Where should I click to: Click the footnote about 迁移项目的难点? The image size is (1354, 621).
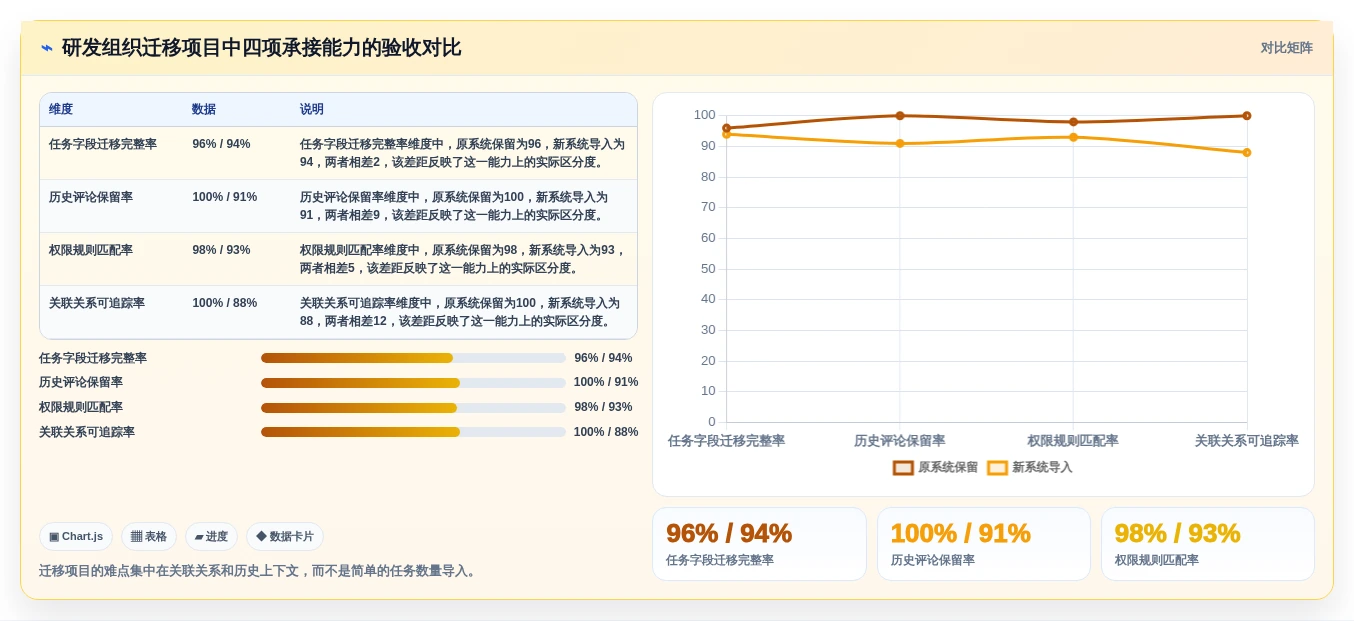[259, 571]
